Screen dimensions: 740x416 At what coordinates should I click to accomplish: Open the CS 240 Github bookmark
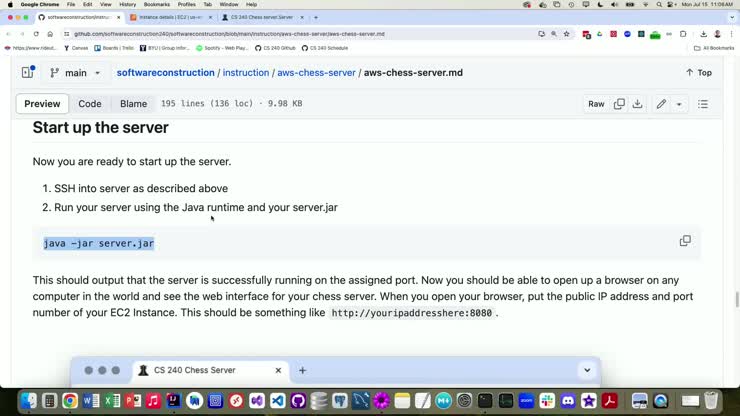(275, 48)
